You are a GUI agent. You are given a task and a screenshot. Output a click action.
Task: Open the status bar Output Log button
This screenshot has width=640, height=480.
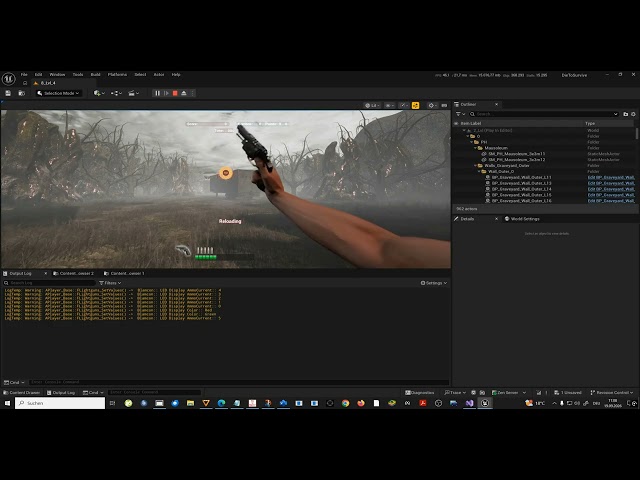point(61,393)
